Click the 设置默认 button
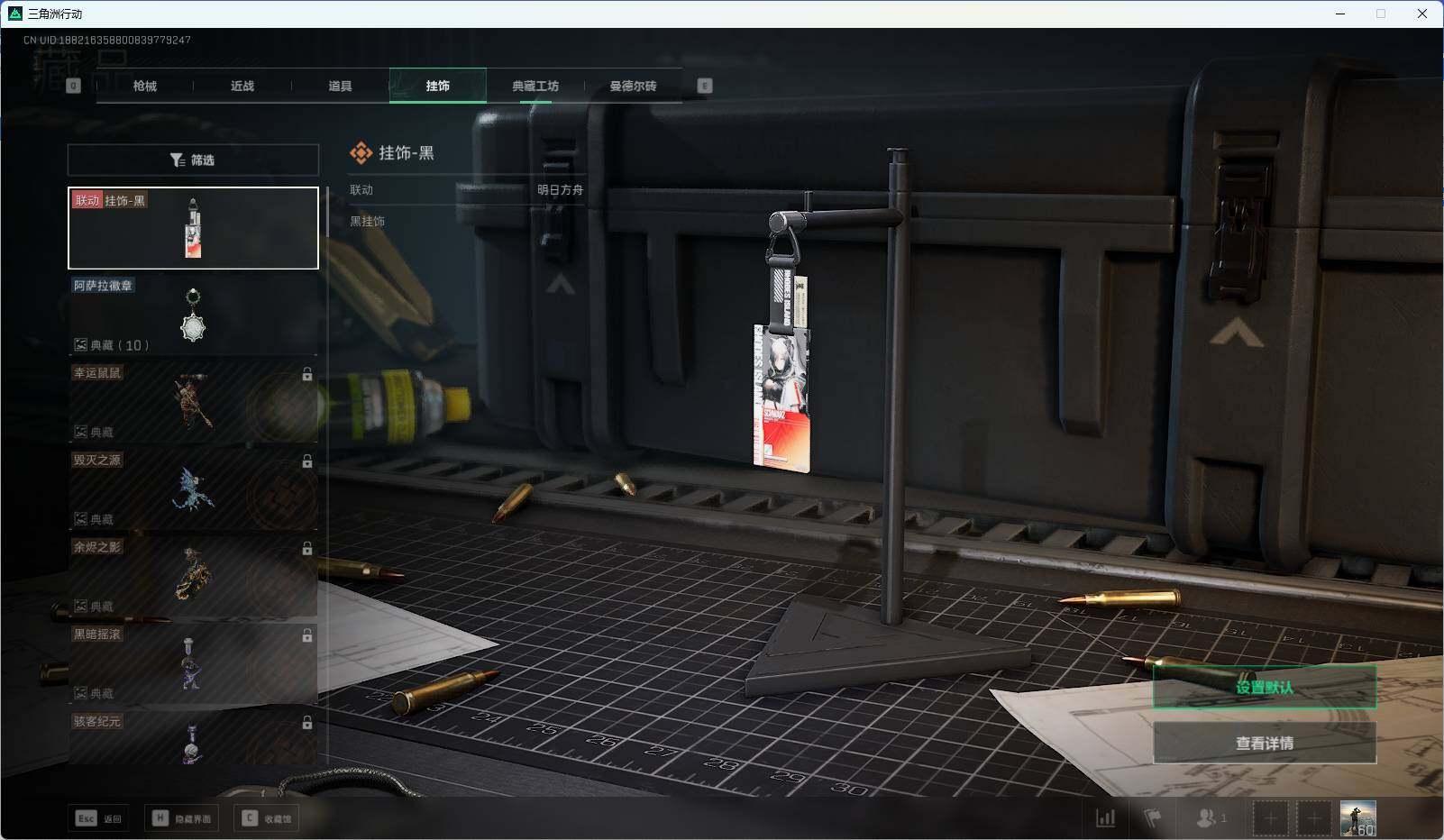Screen dimensions: 1444x840 point(1265,688)
